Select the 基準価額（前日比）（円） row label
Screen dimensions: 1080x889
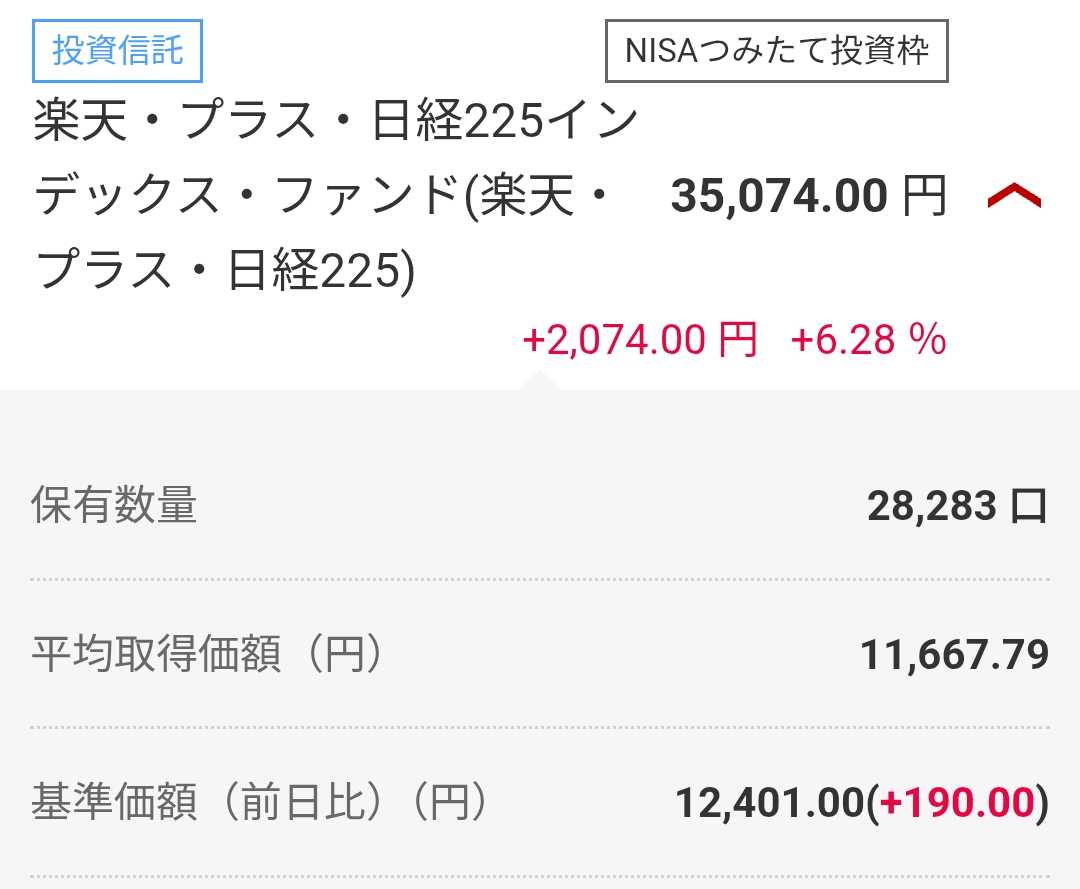point(260,802)
